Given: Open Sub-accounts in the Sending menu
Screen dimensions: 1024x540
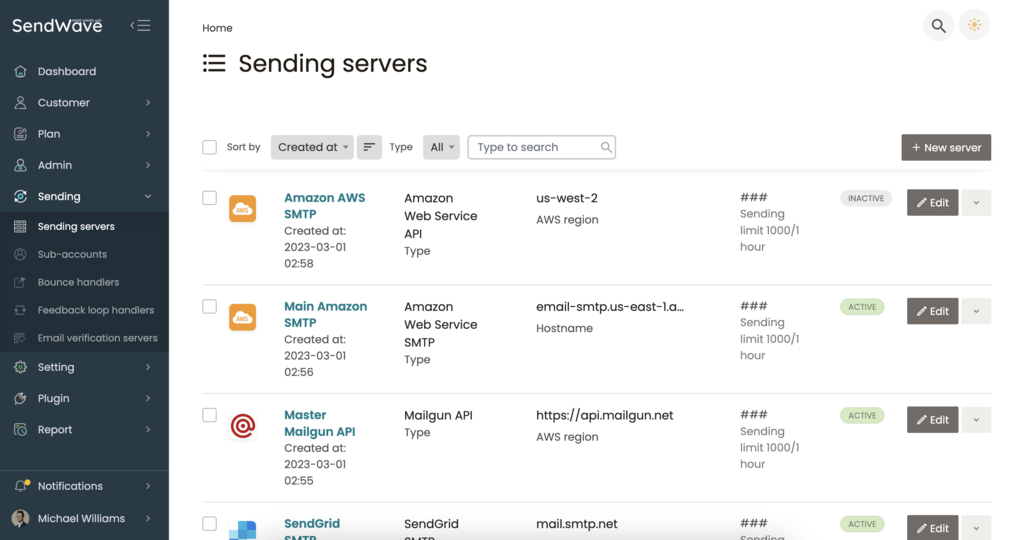Looking at the screenshot, I should coord(72,254).
